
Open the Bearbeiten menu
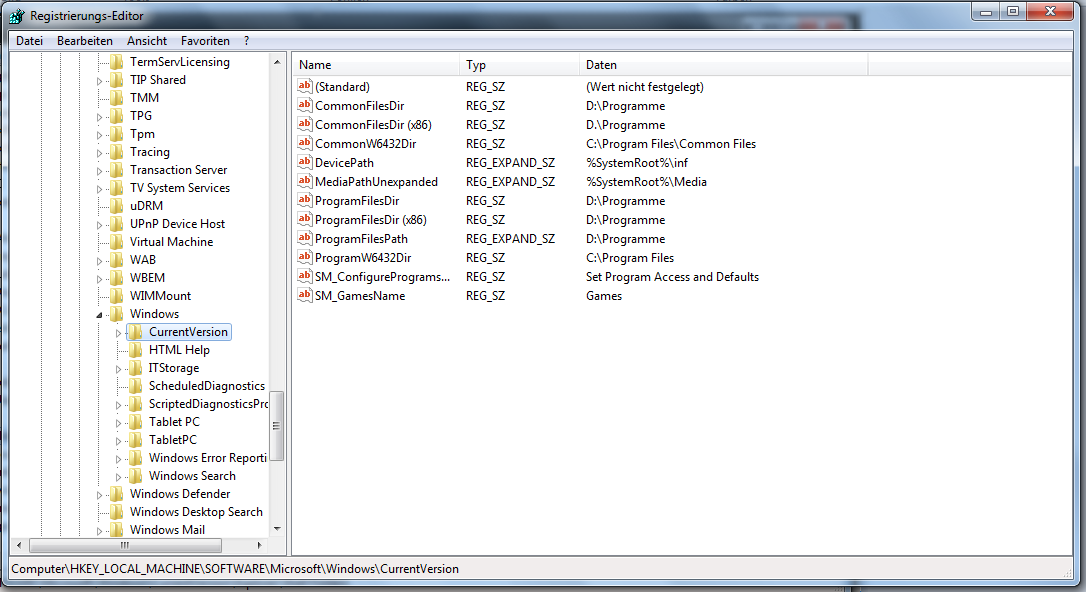point(84,41)
